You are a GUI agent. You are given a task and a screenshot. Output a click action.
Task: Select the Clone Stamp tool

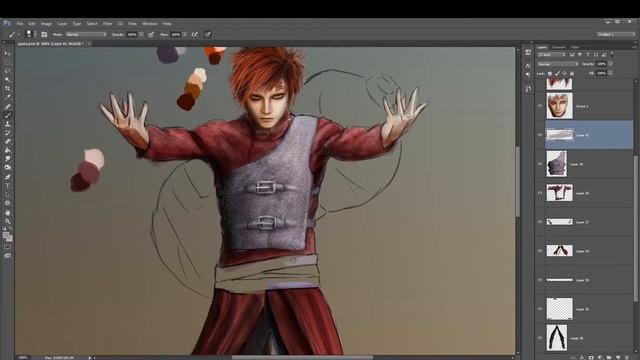(x=7, y=124)
